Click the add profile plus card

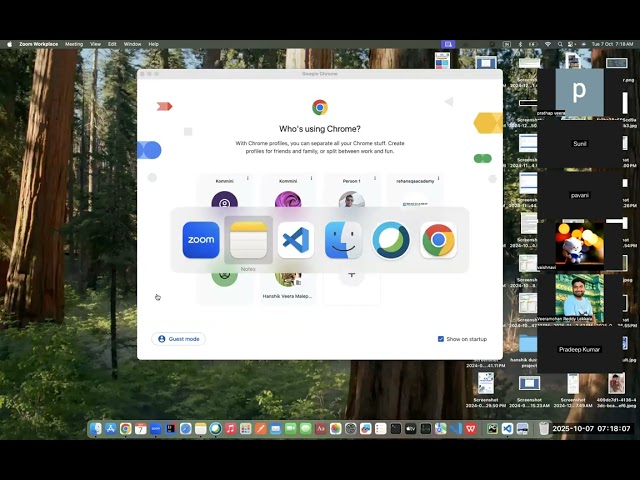point(351,287)
